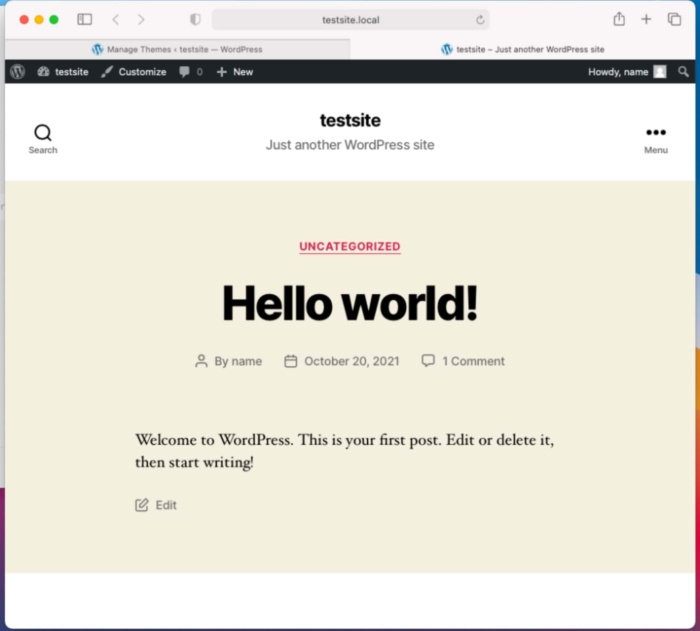Click the Welcome to WordPress paragraph text

click(x=345, y=451)
